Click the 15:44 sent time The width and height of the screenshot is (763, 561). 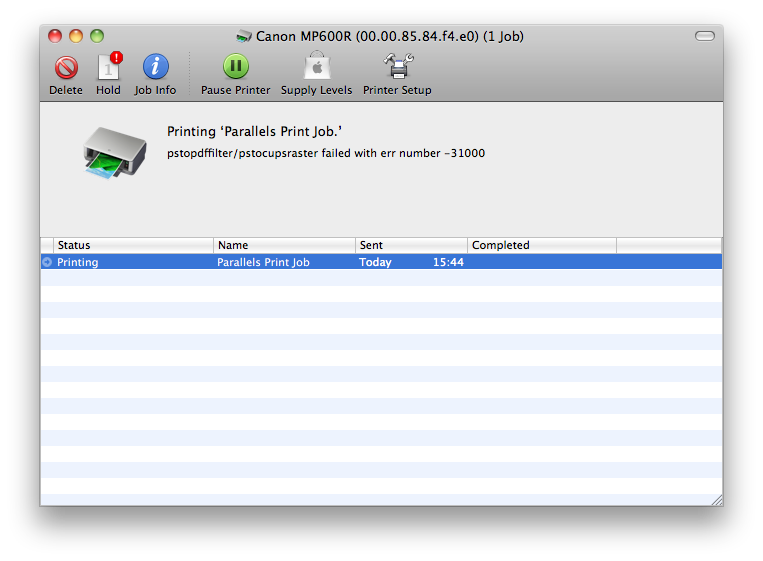point(448,262)
